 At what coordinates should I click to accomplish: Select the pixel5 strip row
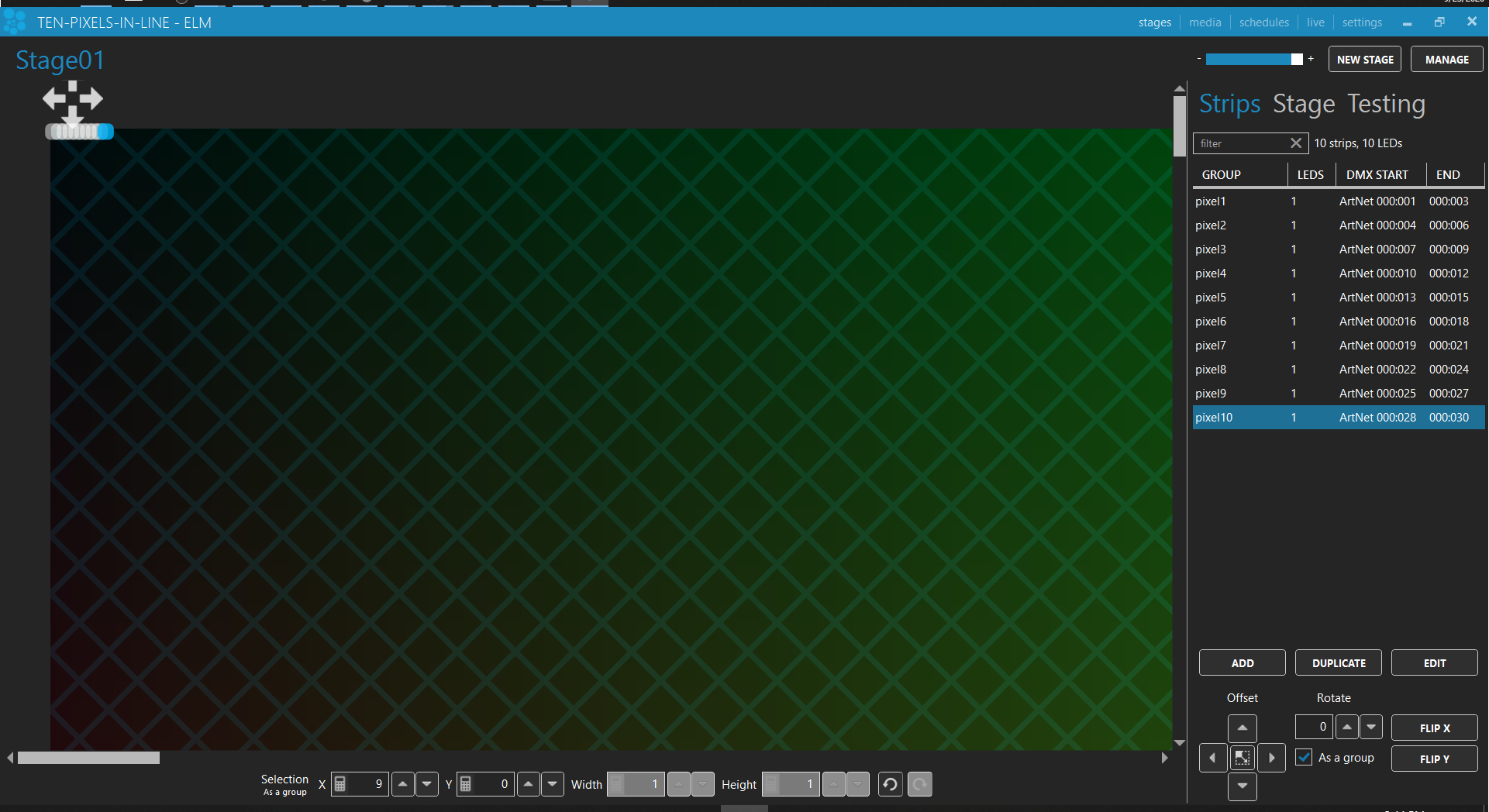[x=1279, y=297]
